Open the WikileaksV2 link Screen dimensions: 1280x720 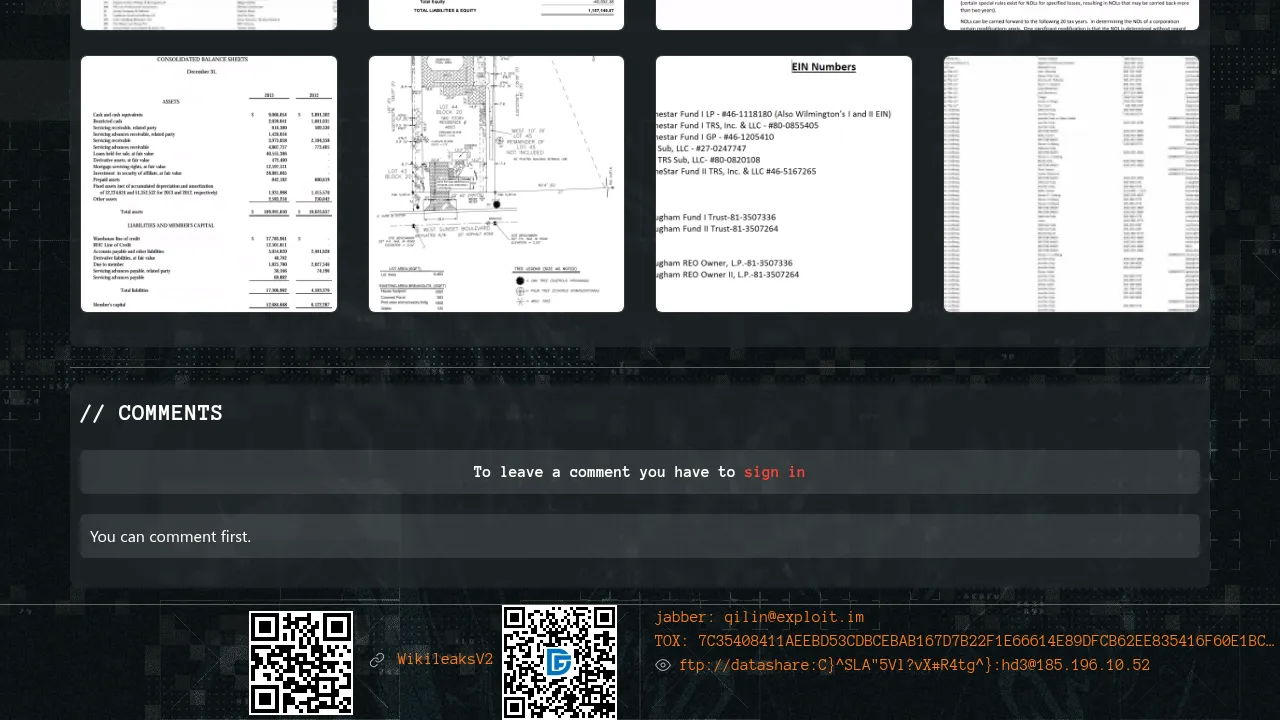click(445, 660)
